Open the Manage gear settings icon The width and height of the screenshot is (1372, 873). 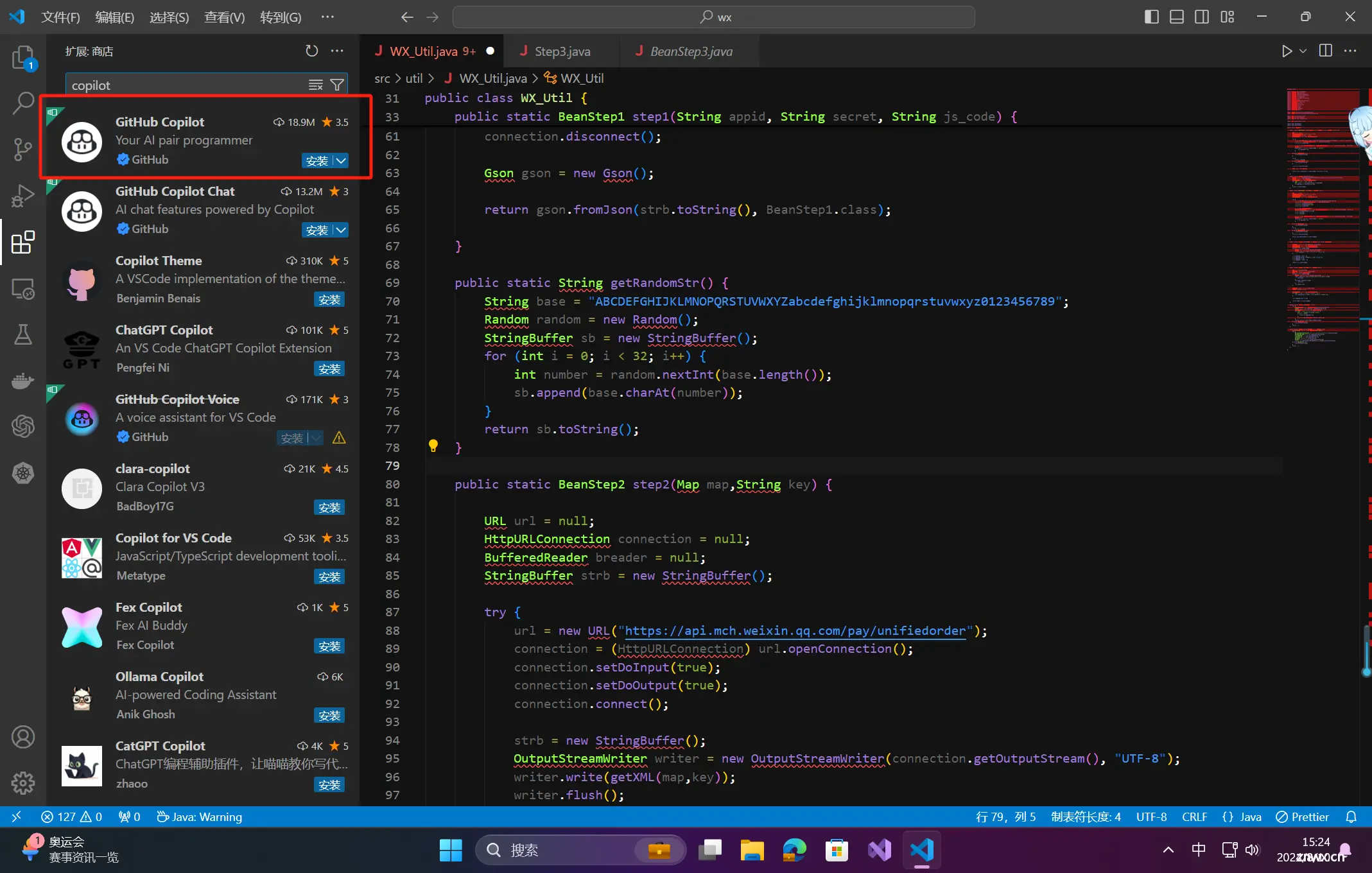coord(23,782)
